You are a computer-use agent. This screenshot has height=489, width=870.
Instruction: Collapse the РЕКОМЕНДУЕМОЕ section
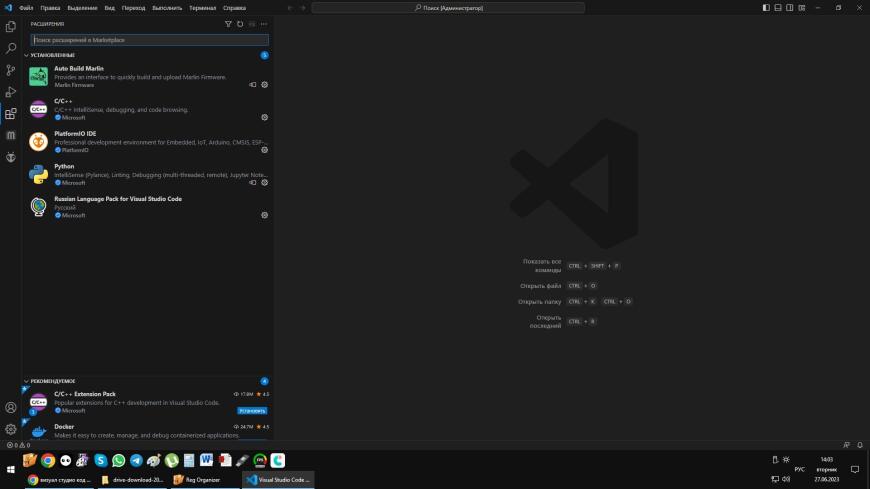pos(52,381)
